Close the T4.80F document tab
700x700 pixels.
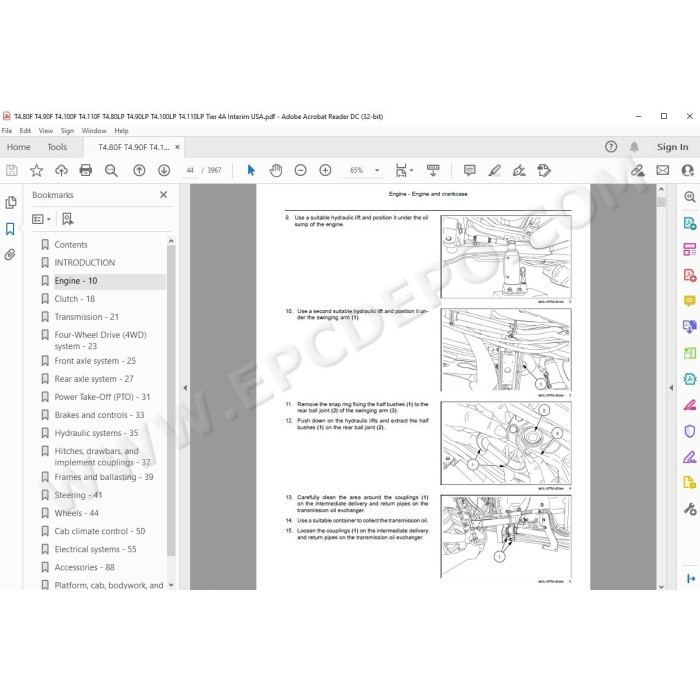tap(177, 147)
